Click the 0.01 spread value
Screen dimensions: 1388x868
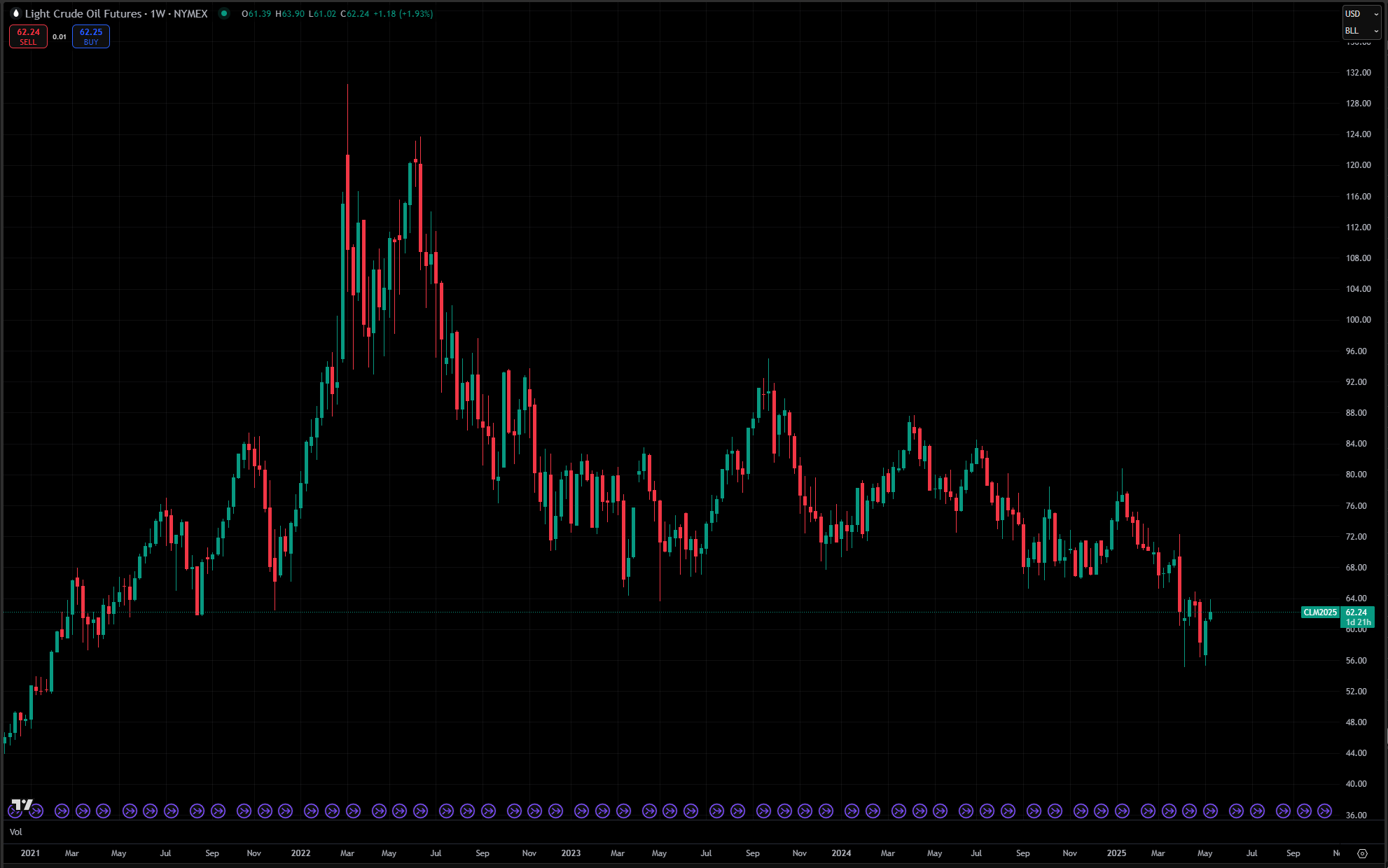[x=60, y=37]
